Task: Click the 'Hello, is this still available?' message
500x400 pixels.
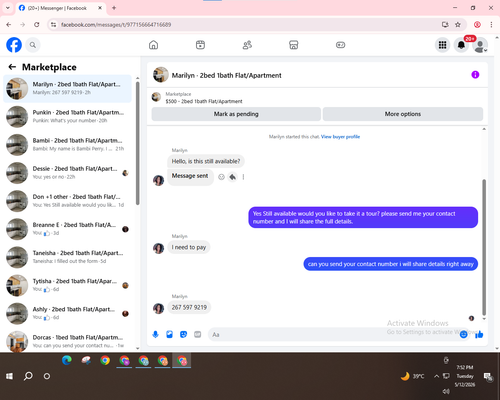Action: 206,161
